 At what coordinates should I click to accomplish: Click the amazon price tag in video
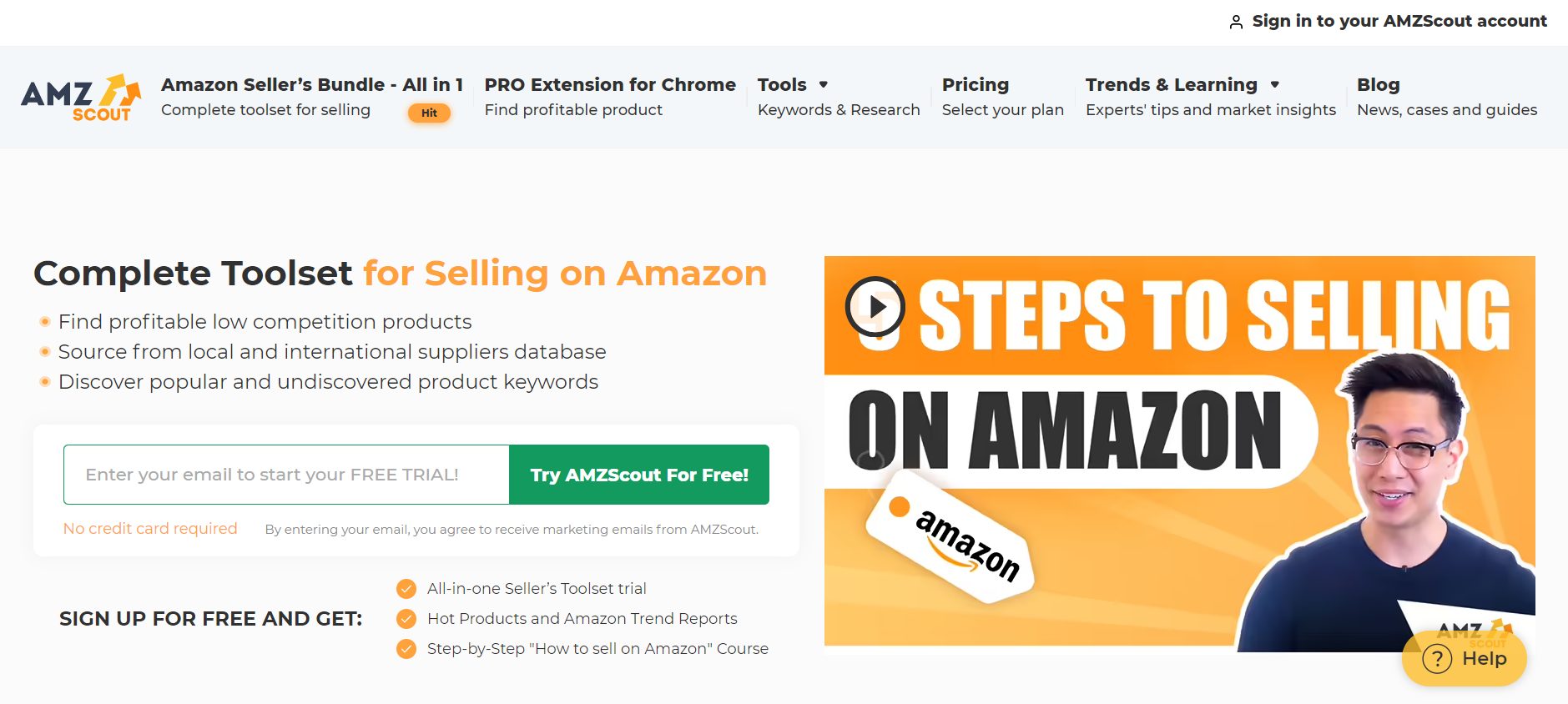pyautogui.click(x=950, y=536)
